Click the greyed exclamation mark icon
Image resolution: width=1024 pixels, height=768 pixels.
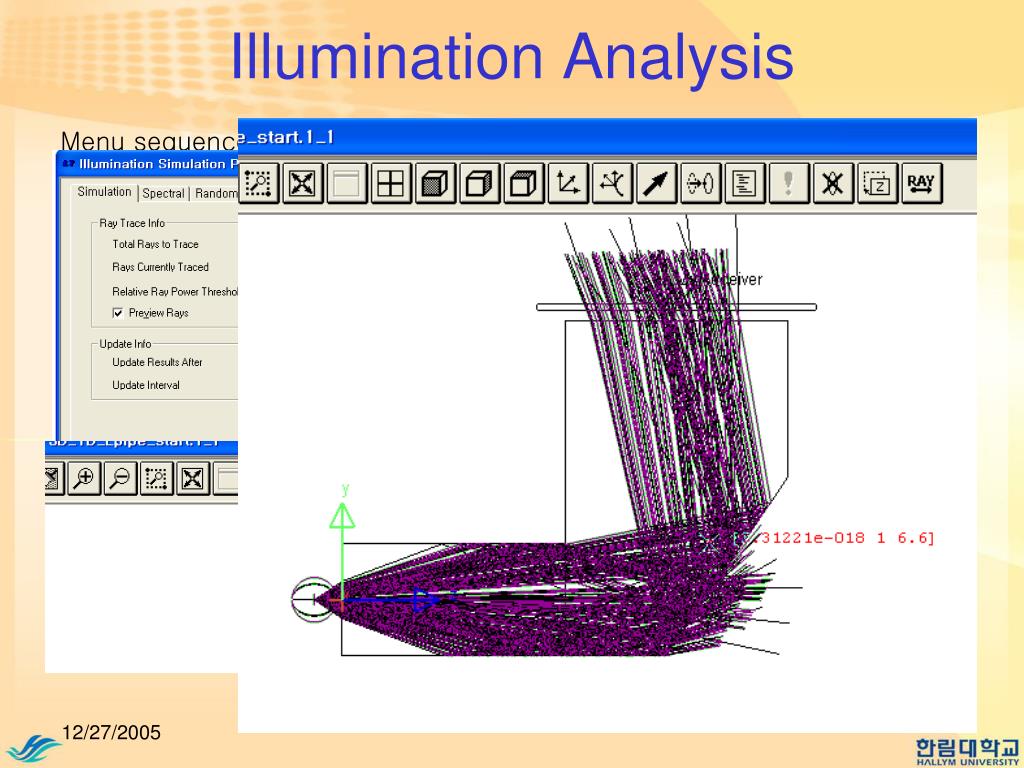[x=788, y=184]
